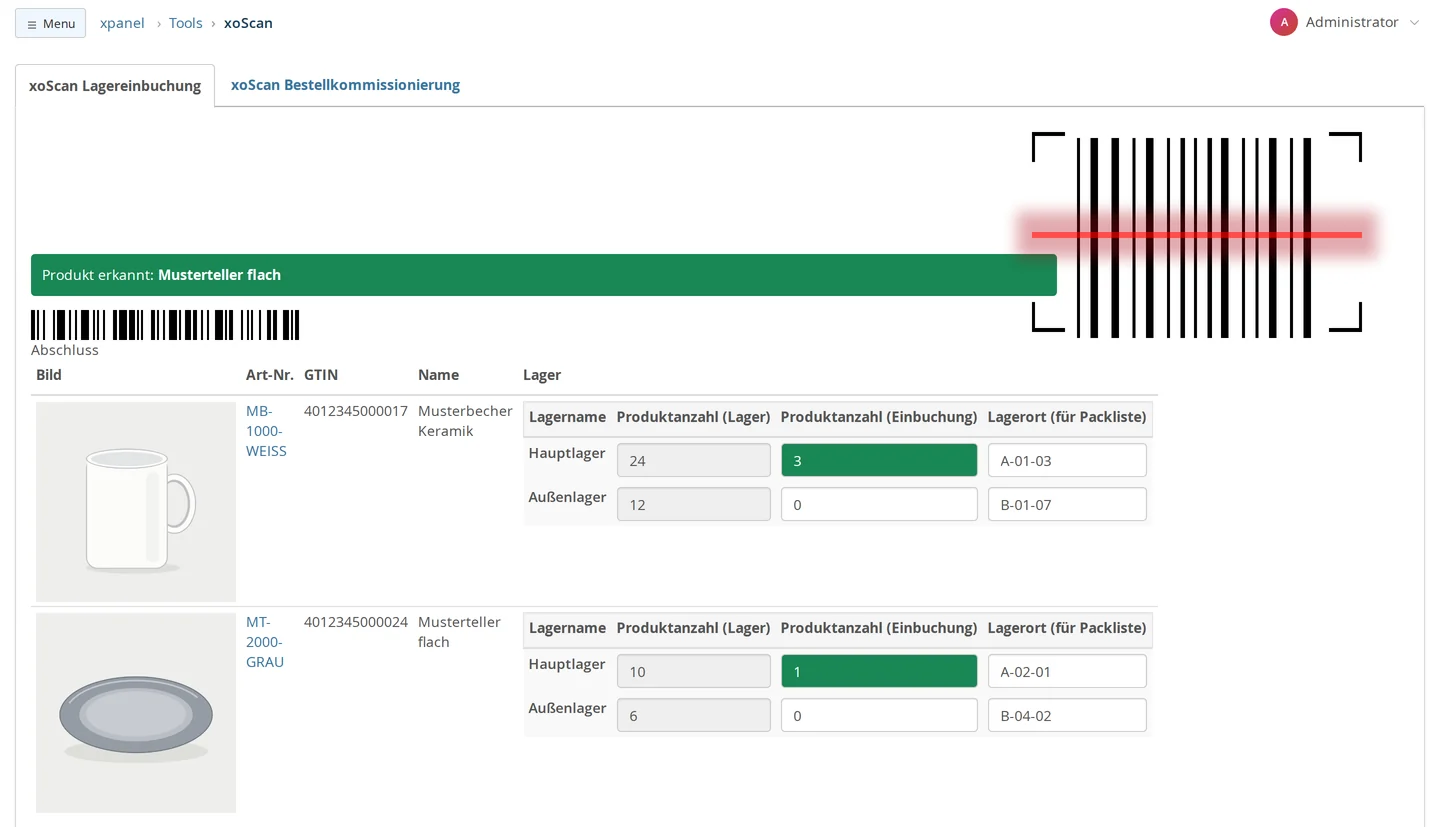Click the Lager column header
The image size is (1432, 827).
[x=542, y=375]
